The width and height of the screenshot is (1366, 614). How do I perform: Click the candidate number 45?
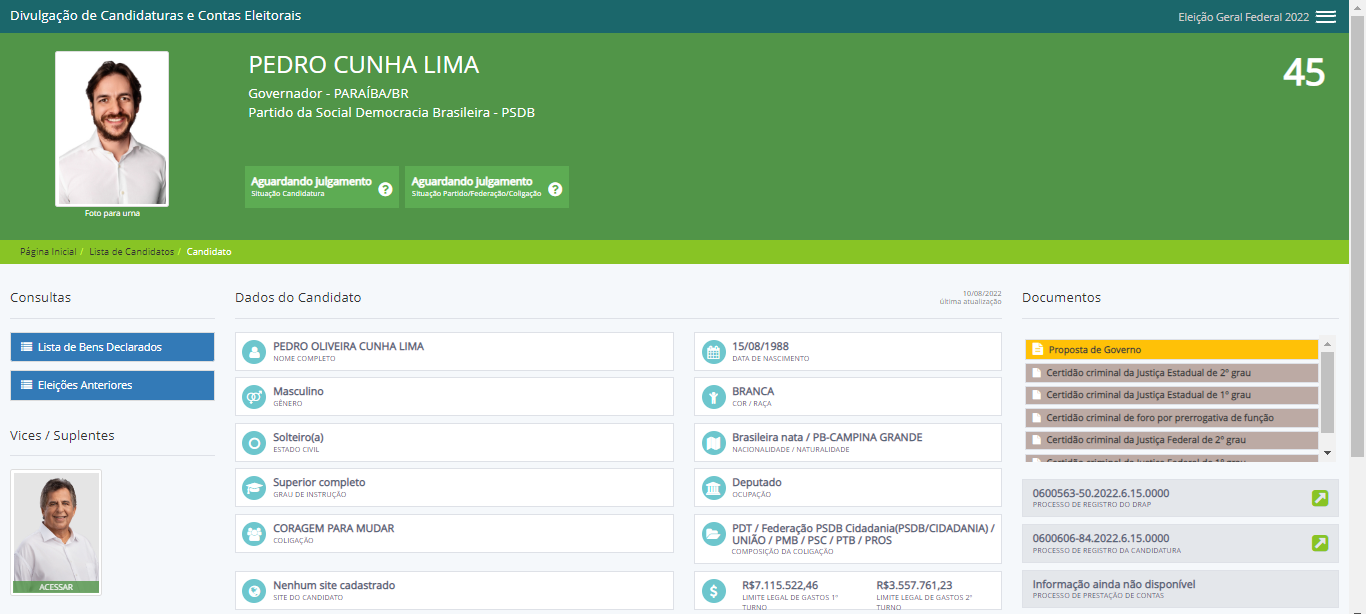click(x=1304, y=73)
